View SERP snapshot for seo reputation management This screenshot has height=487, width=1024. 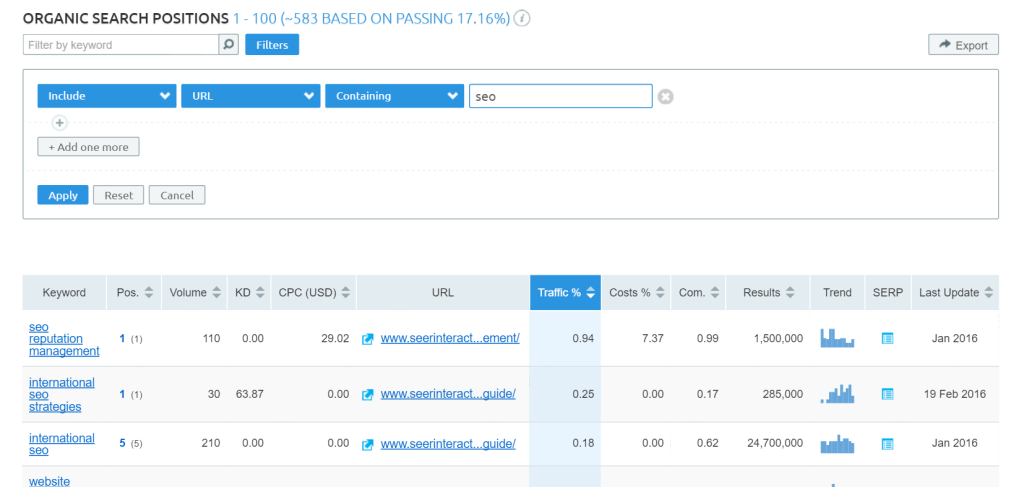click(x=887, y=339)
